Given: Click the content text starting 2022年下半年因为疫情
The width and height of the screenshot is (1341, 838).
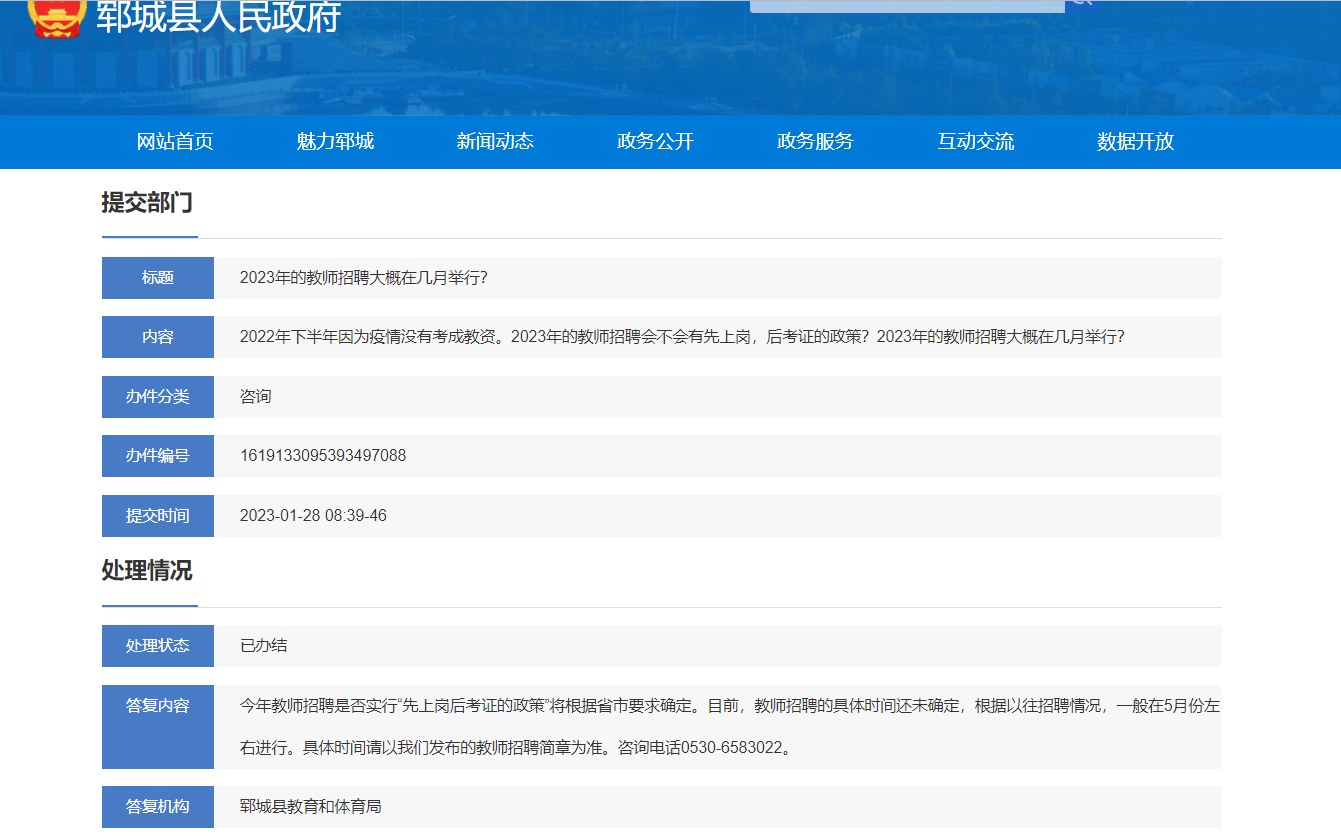Looking at the screenshot, I should click(682, 337).
